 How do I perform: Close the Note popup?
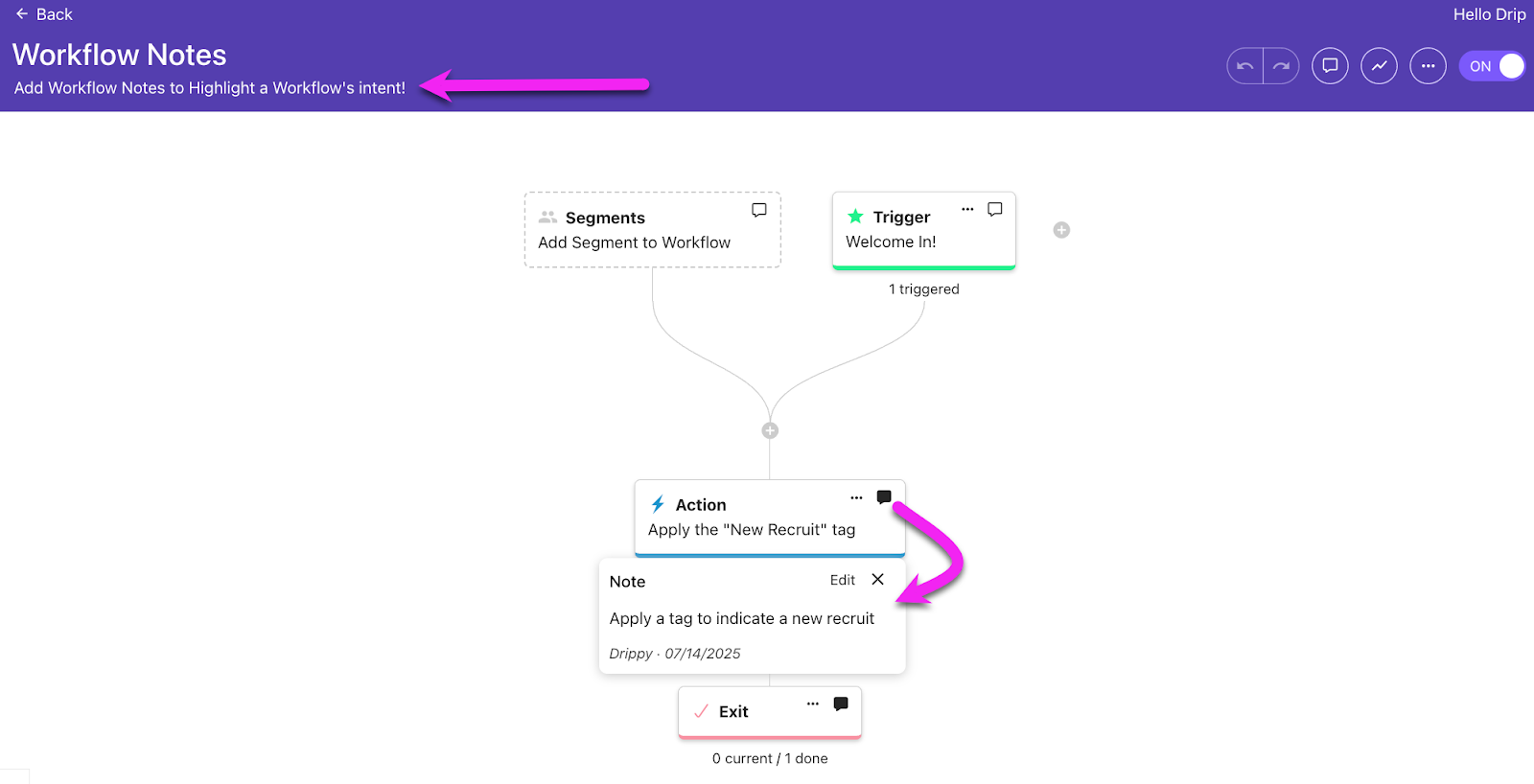pos(877,579)
